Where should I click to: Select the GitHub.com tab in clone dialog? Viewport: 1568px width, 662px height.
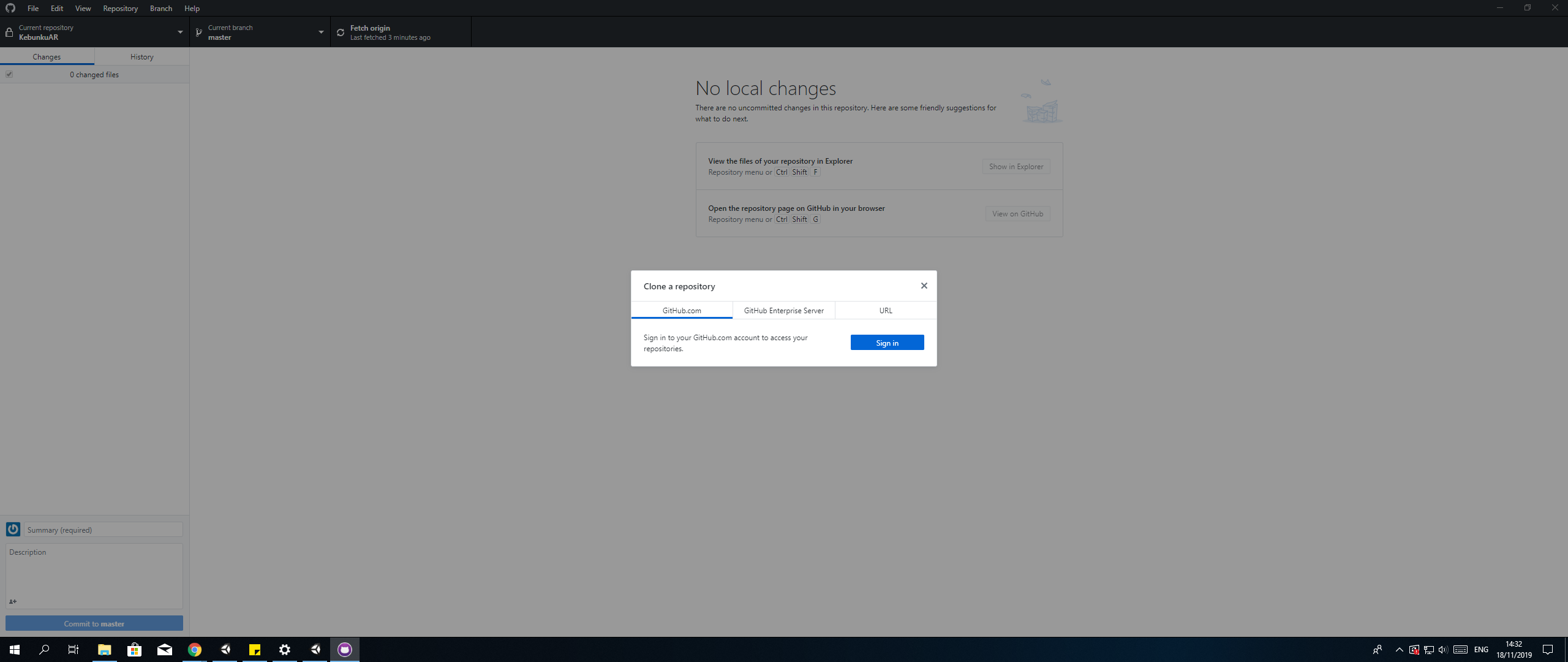[682, 310]
